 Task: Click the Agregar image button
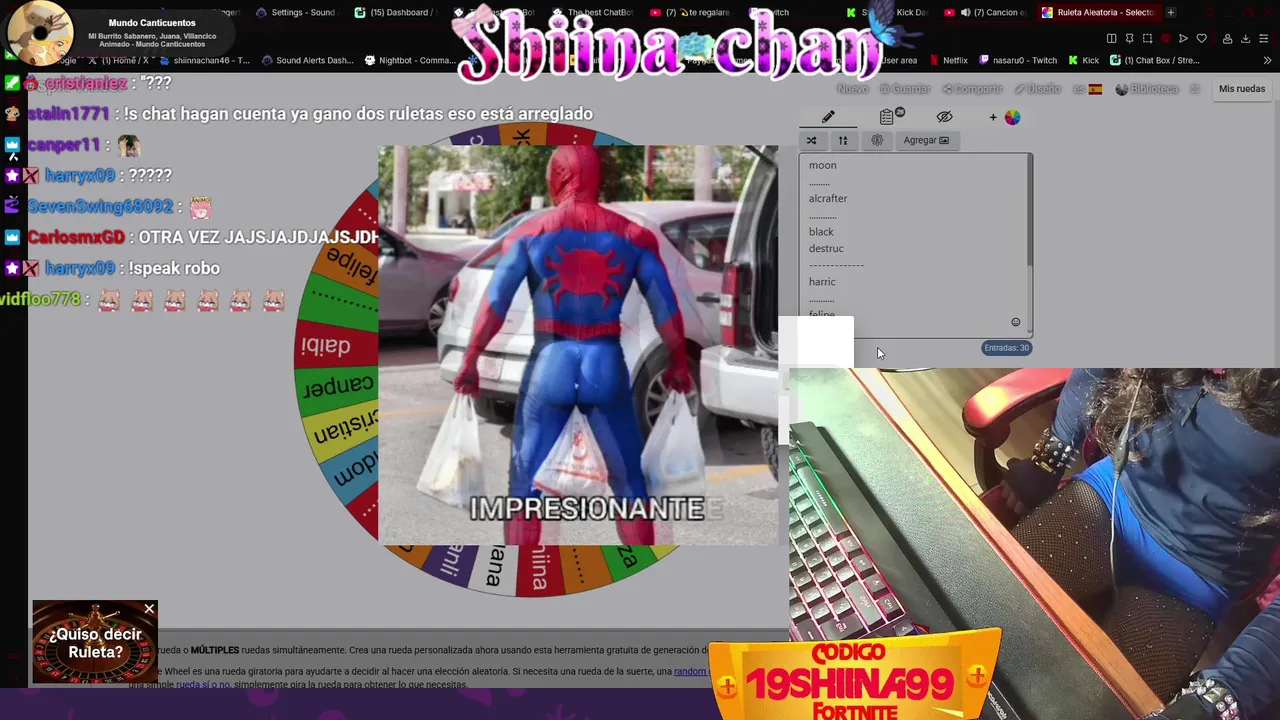point(926,140)
